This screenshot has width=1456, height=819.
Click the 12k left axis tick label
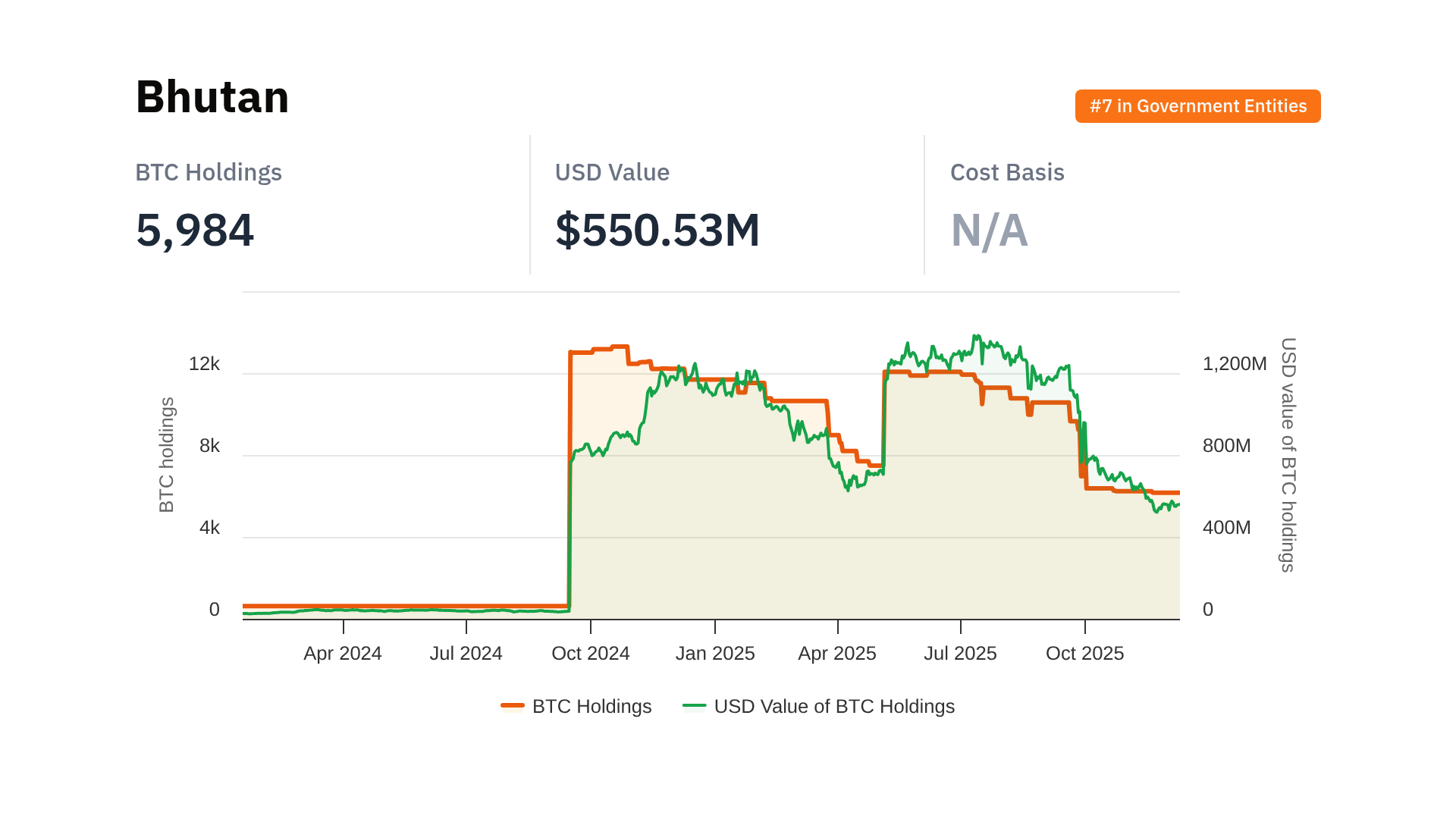click(x=204, y=364)
